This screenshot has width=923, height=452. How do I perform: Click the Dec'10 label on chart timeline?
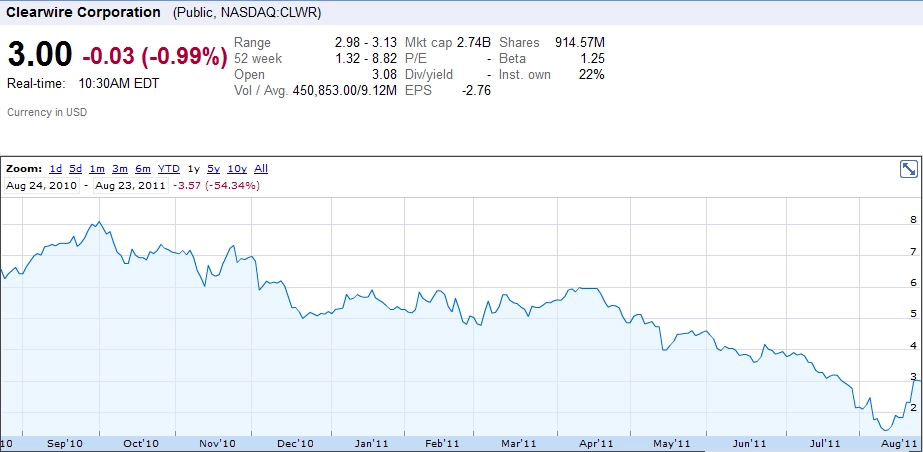[296, 443]
